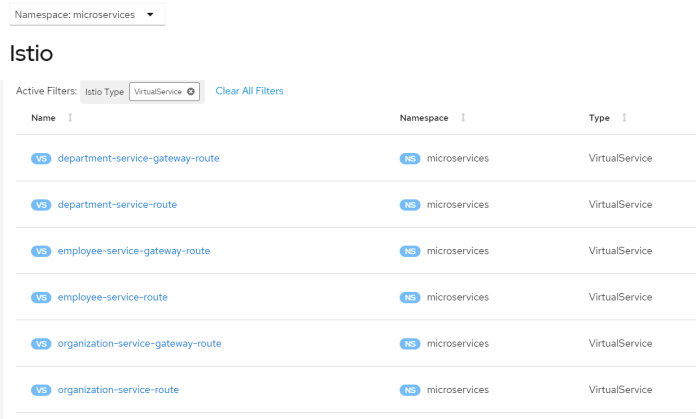Click microservices namespace in department-service-gateway-route row
Viewport: 696px width, 419px height.
coord(458,158)
